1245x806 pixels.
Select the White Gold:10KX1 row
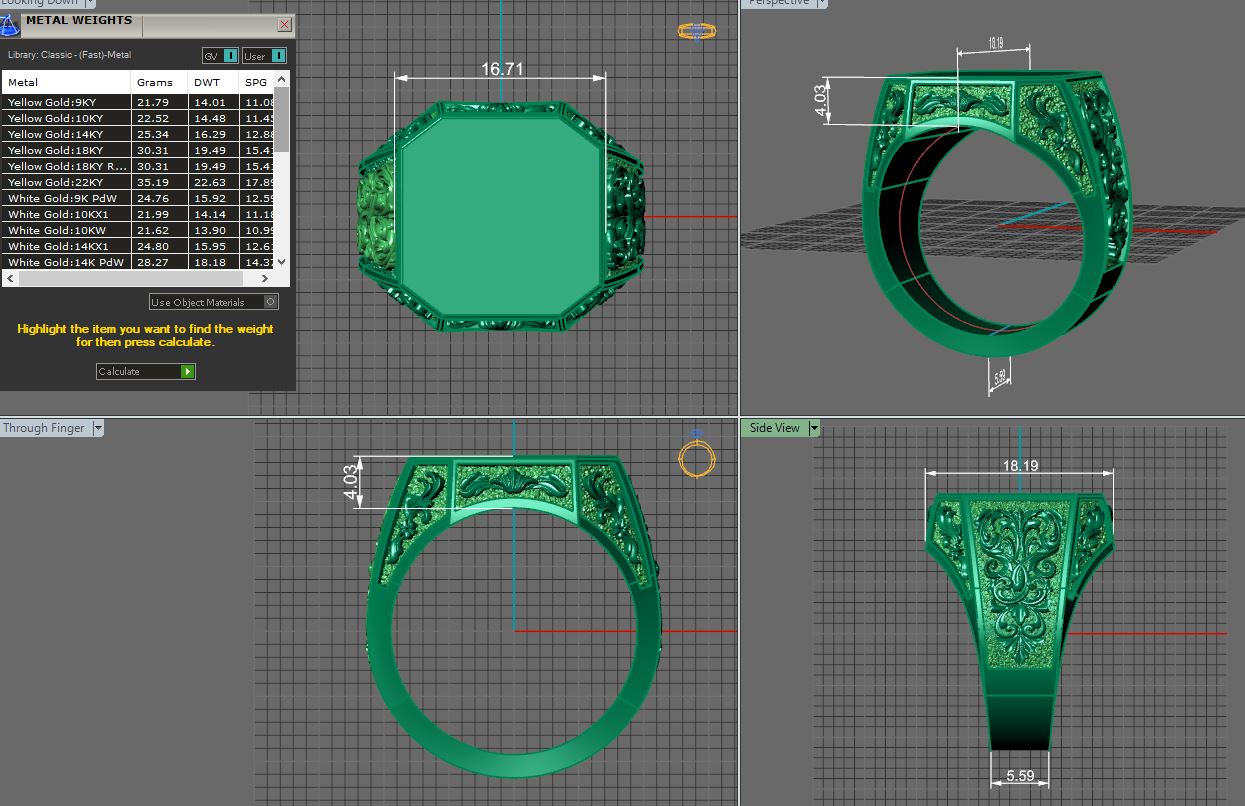138,214
